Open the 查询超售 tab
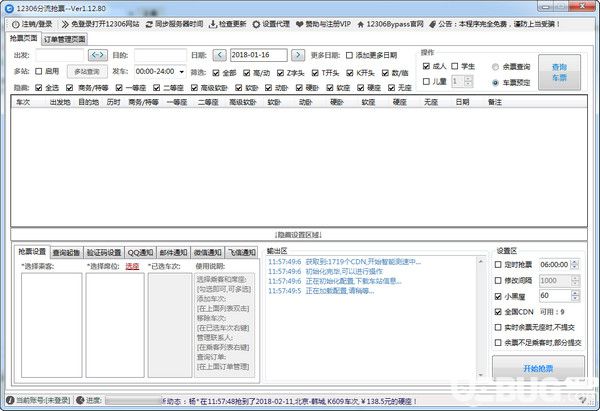 [66, 253]
